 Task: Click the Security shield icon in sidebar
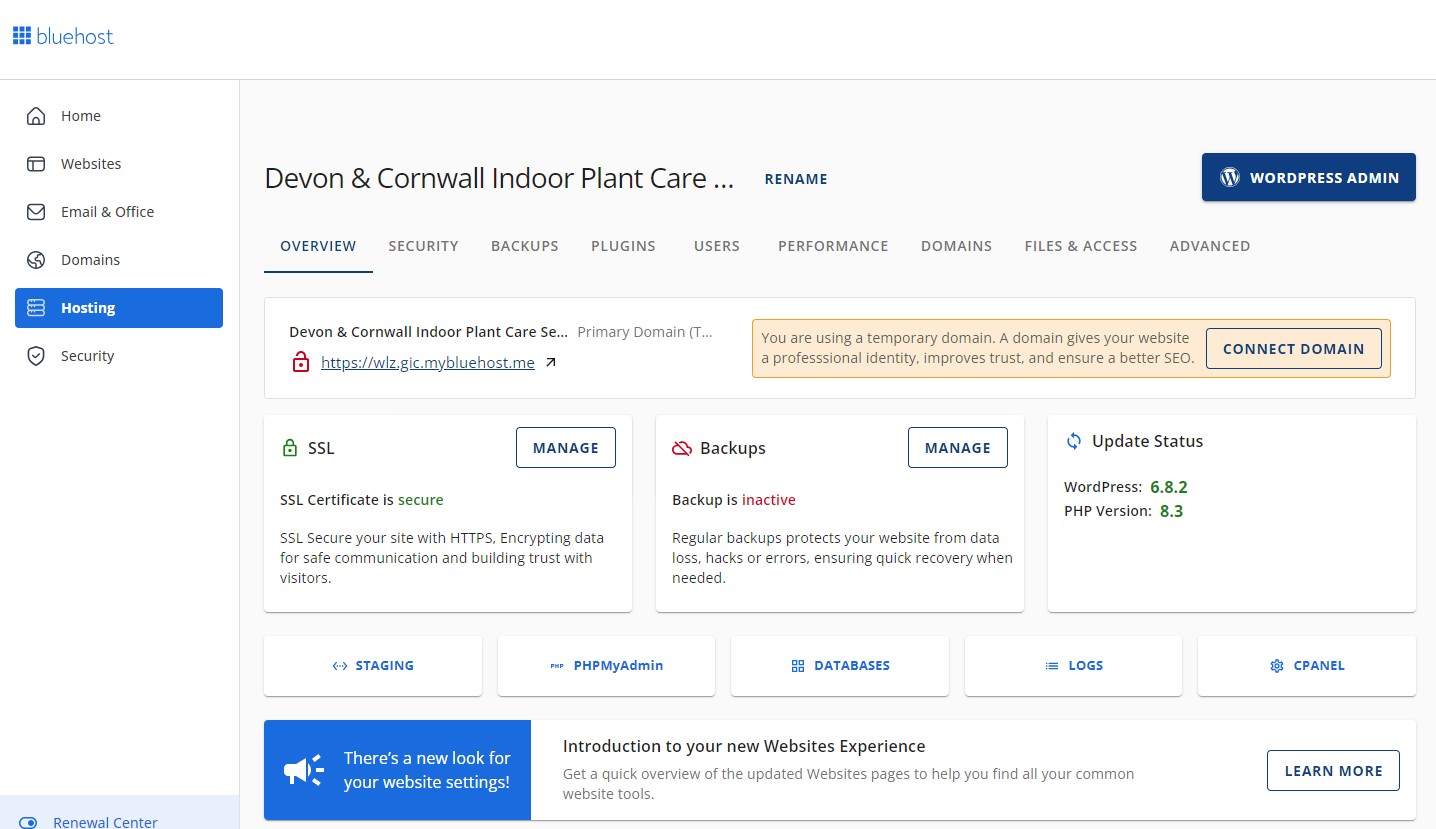click(x=36, y=356)
